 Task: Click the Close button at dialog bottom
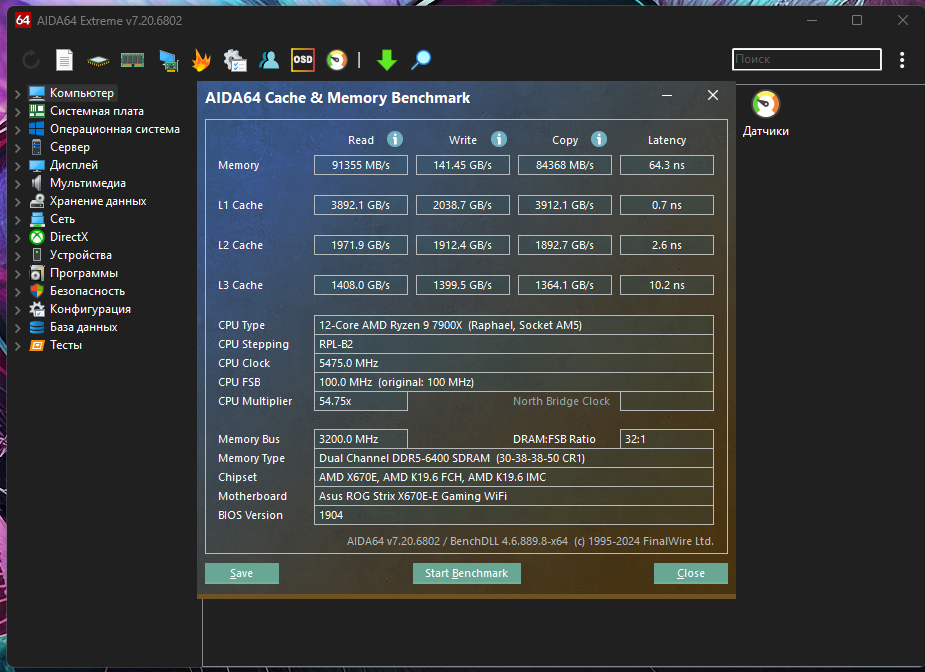point(690,573)
